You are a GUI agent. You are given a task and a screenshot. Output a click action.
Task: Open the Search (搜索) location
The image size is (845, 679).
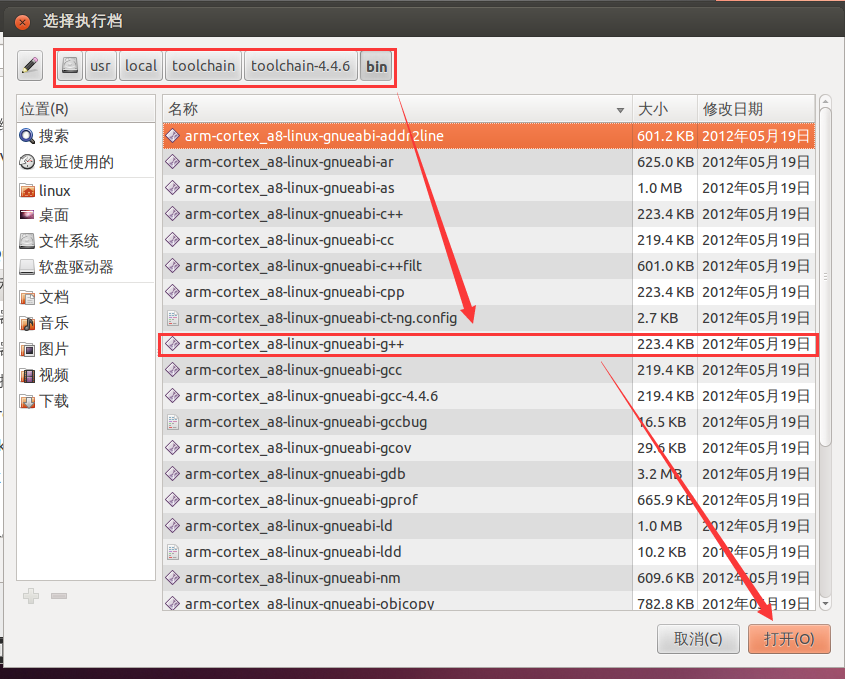coord(86,136)
